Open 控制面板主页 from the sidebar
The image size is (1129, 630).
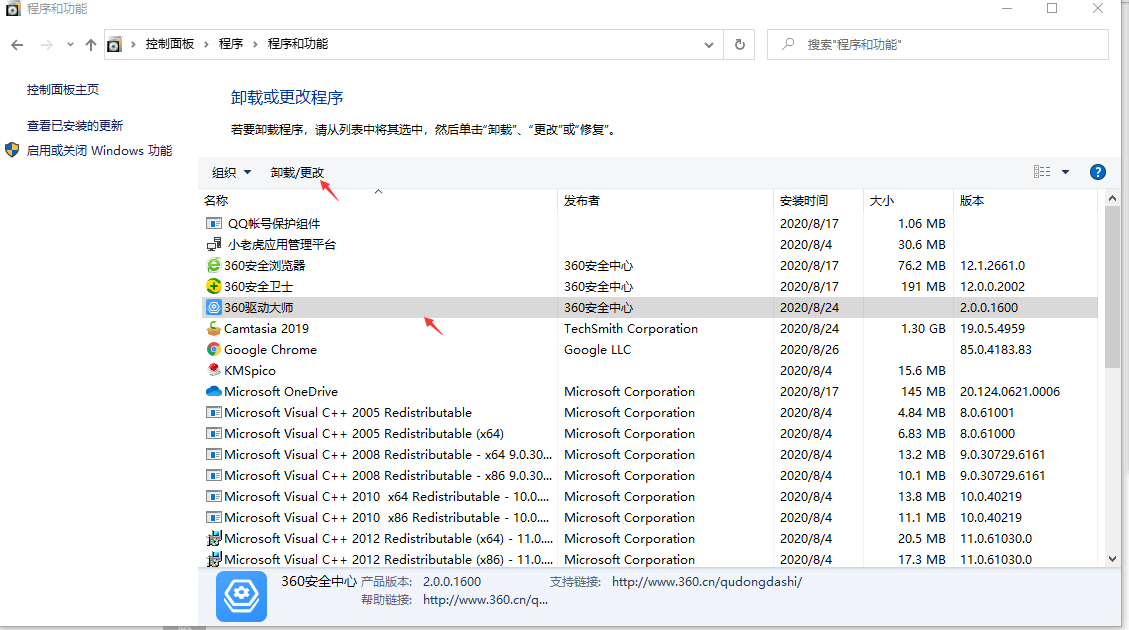[60, 88]
